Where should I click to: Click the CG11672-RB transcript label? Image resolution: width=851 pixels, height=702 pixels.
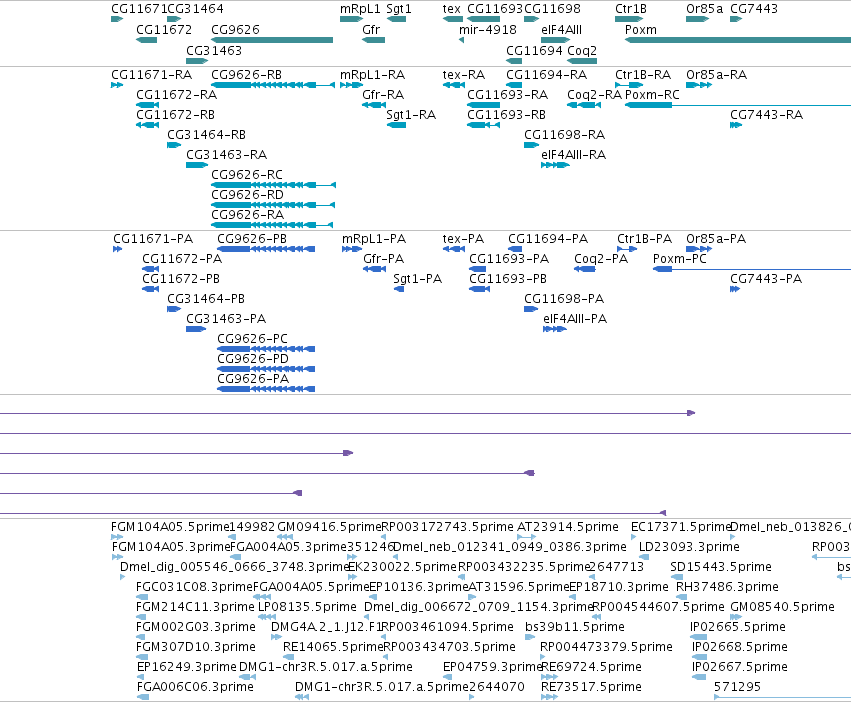(x=175, y=115)
